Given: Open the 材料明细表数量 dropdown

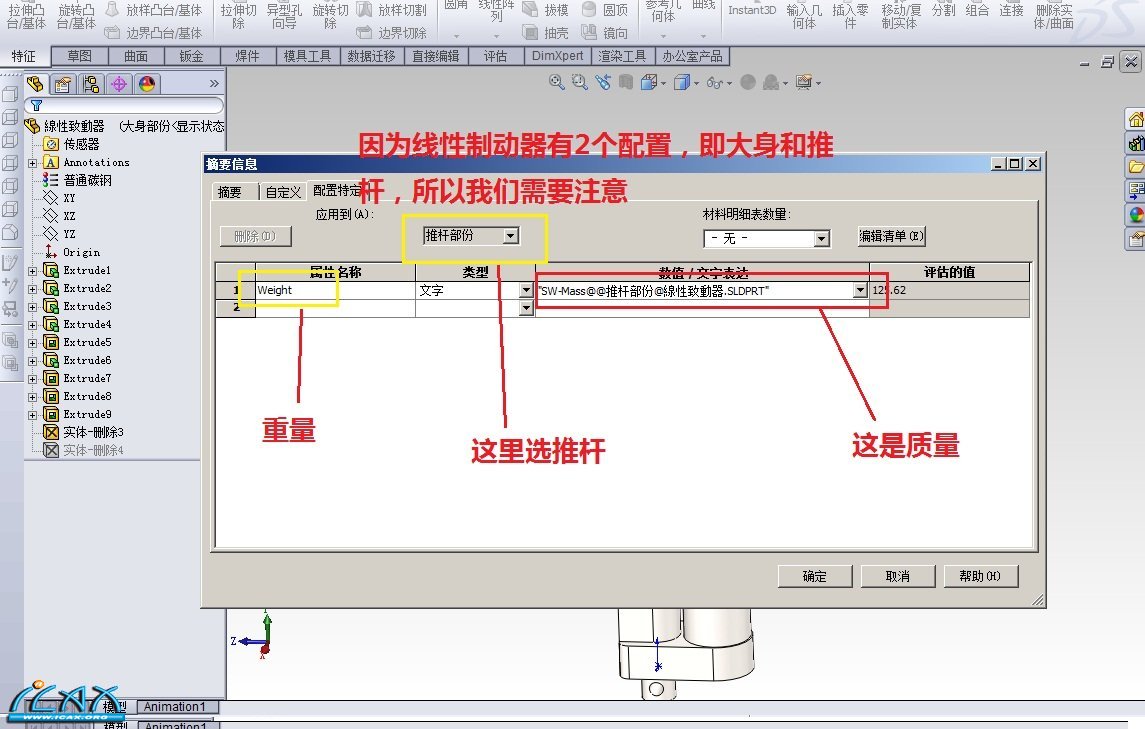Looking at the screenshot, I should [x=822, y=239].
